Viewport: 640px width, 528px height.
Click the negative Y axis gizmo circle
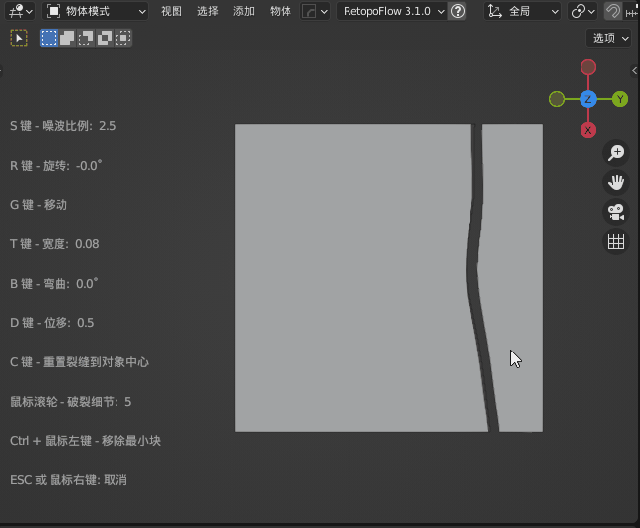pyautogui.click(x=557, y=99)
